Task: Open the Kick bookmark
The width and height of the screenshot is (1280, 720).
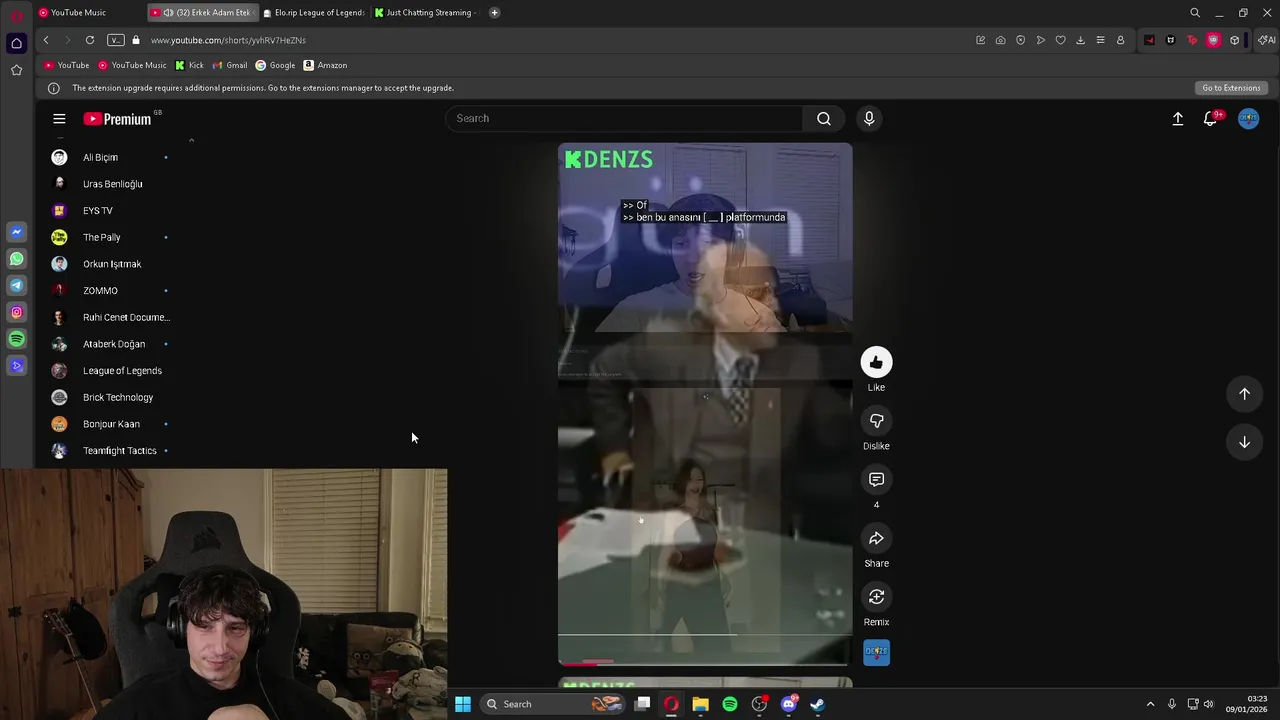Action: 189,65
